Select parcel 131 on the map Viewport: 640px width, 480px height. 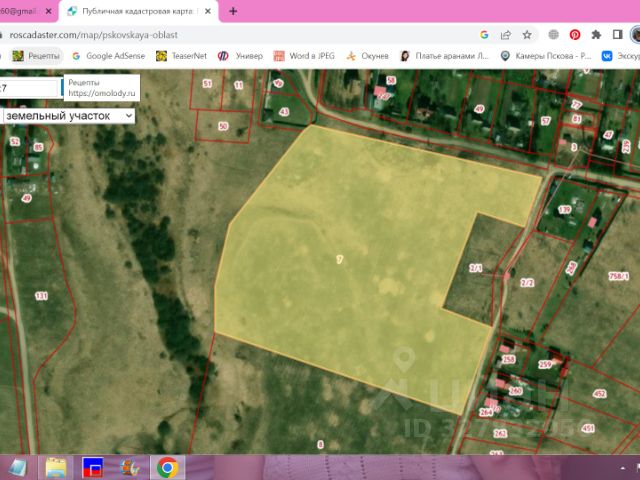pyautogui.click(x=41, y=296)
